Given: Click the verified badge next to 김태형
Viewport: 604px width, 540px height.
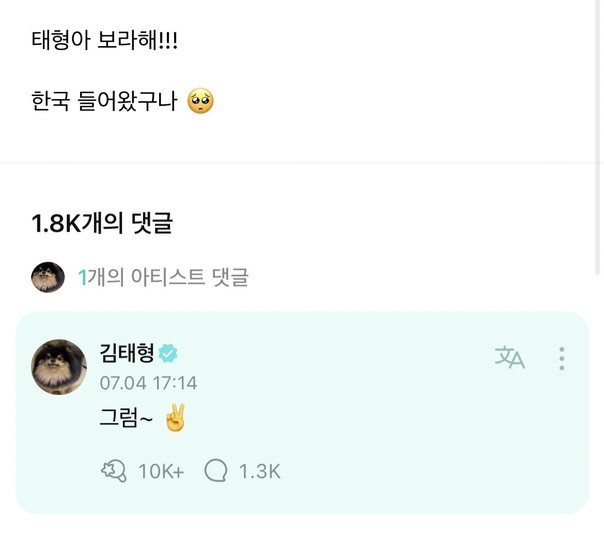Looking at the screenshot, I should 169,353.
